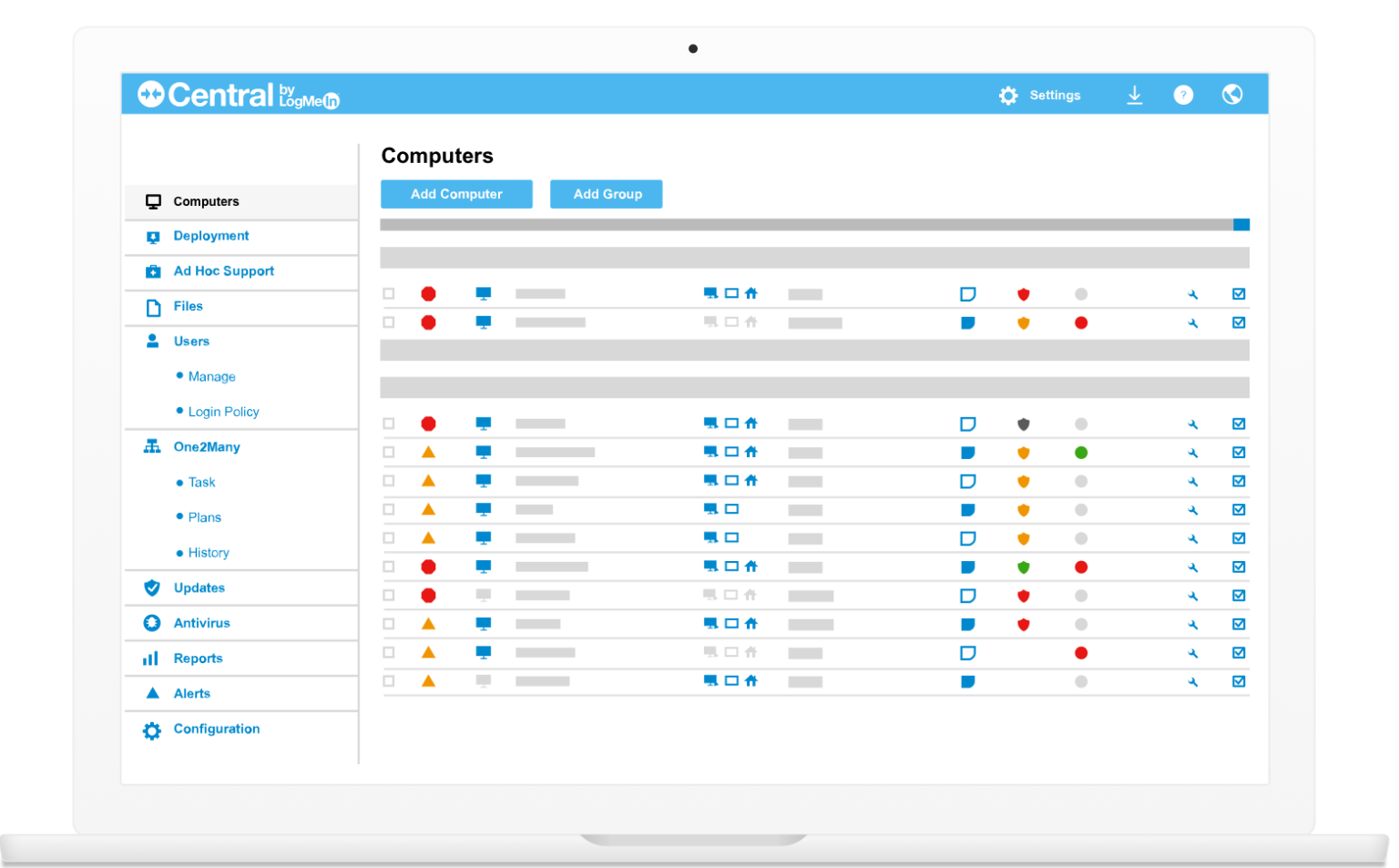The height and width of the screenshot is (868, 1399).
Task: Open the help question-mark icon
Action: pyautogui.click(x=1183, y=95)
